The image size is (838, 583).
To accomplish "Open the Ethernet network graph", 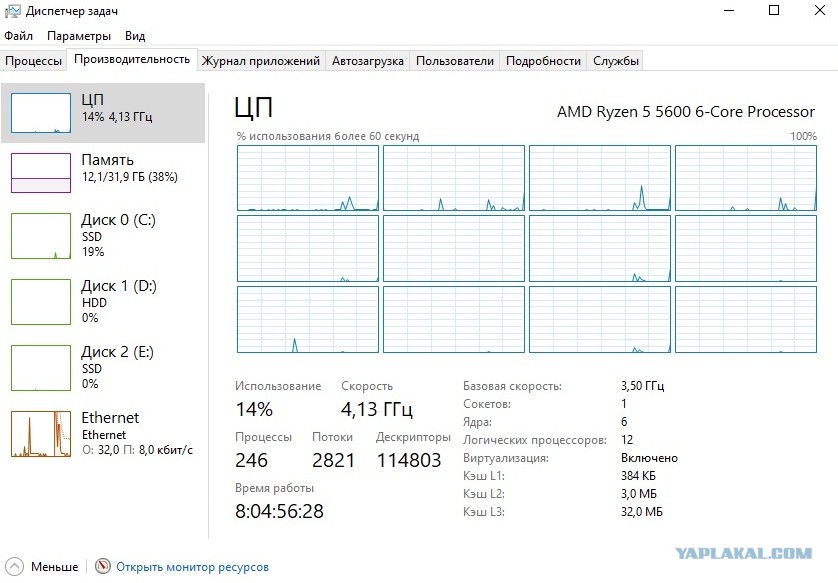I will tap(41, 433).
